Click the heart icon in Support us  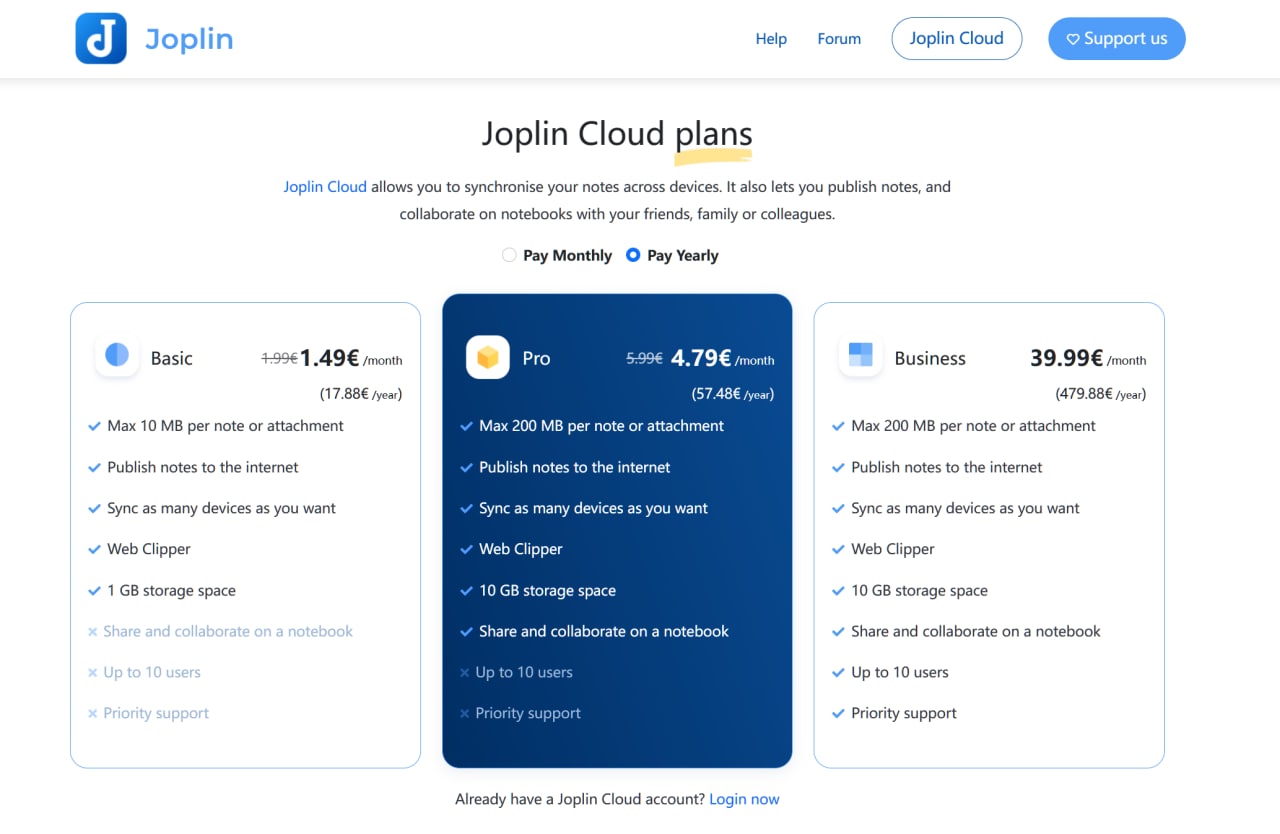[1073, 39]
